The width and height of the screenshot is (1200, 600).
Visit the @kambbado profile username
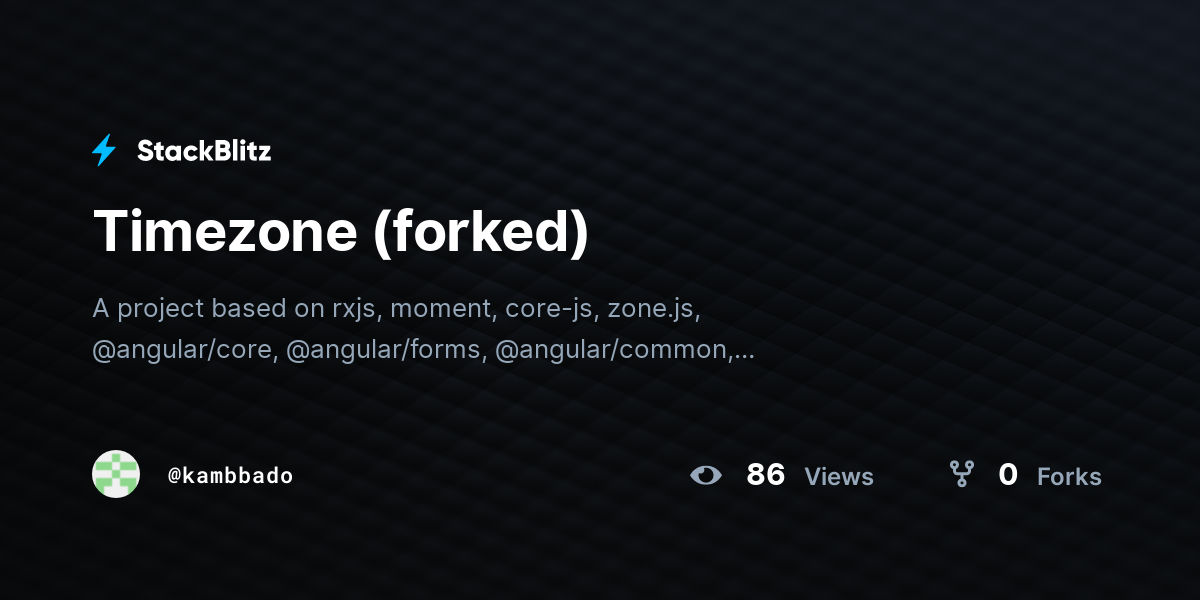coord(230,476)
